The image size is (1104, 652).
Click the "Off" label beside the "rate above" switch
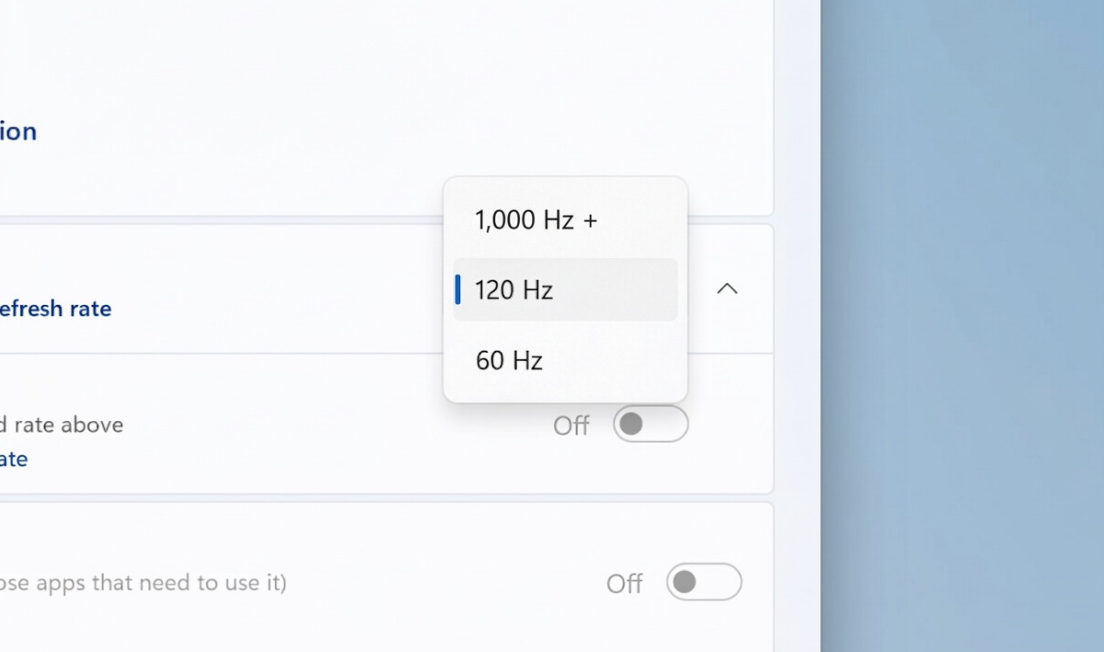[571, 426]
